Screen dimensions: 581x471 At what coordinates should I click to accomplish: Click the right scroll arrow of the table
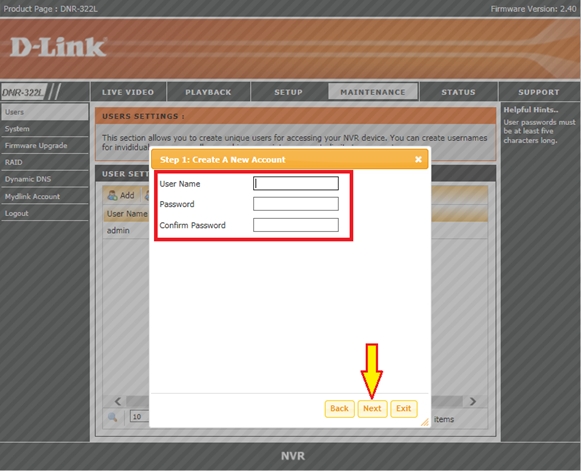(473, 401)
